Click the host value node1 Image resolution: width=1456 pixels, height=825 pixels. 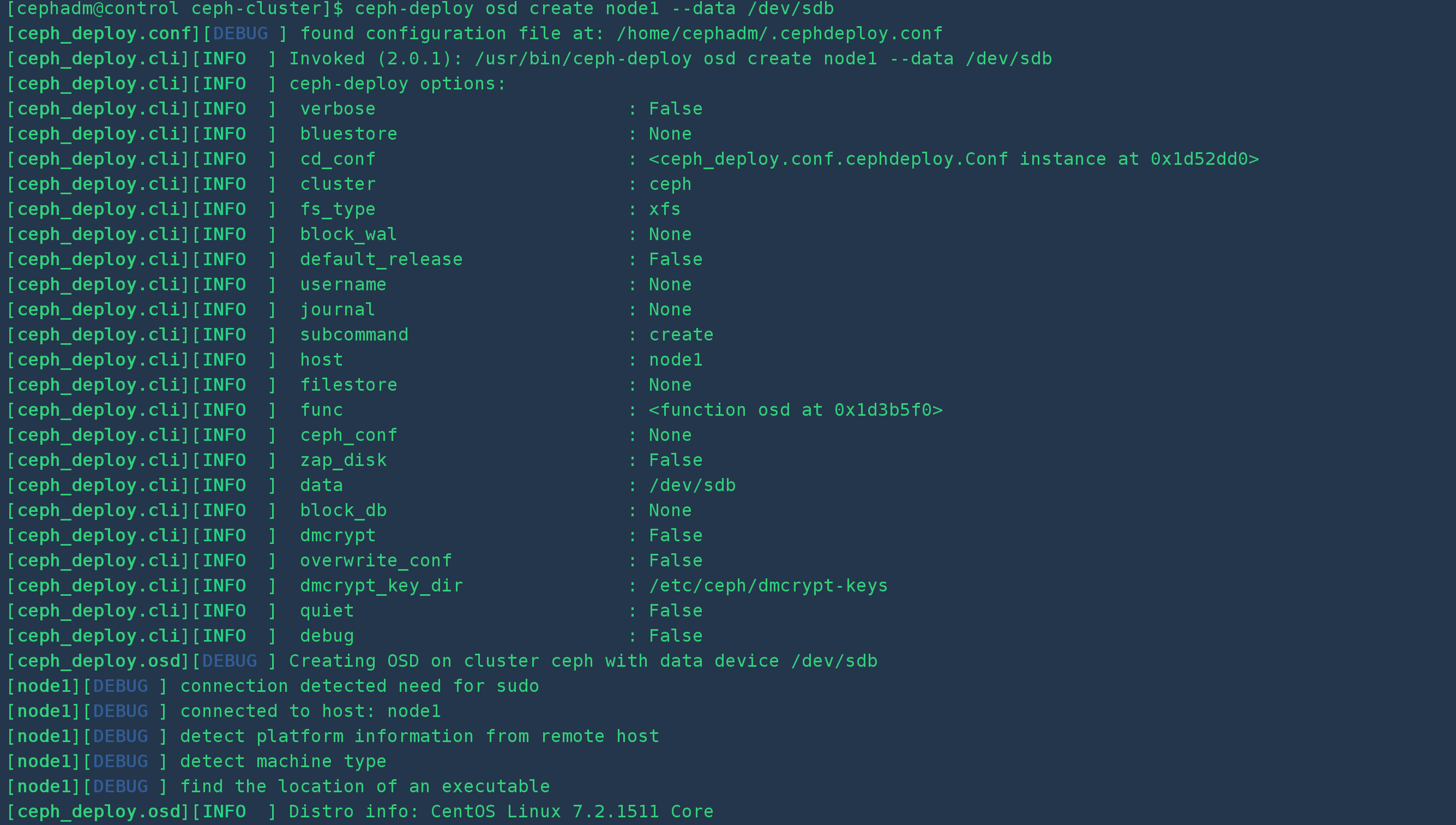(676, 360)
